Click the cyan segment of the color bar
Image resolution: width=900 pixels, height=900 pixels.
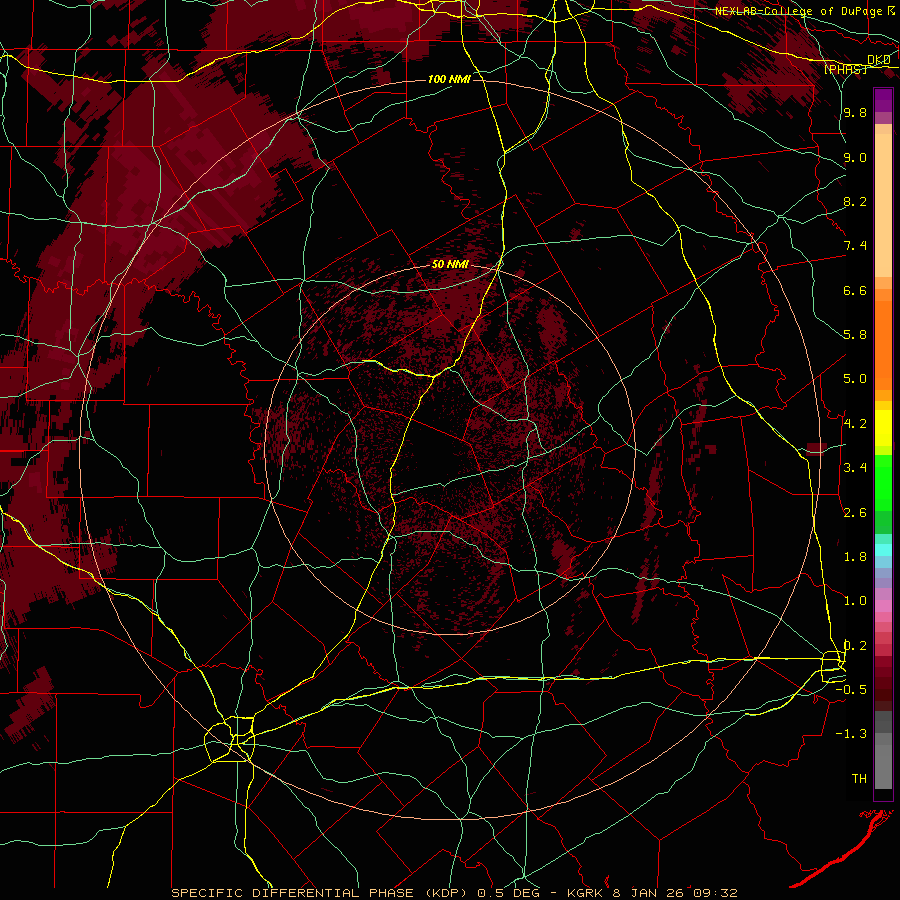point(883,550)
